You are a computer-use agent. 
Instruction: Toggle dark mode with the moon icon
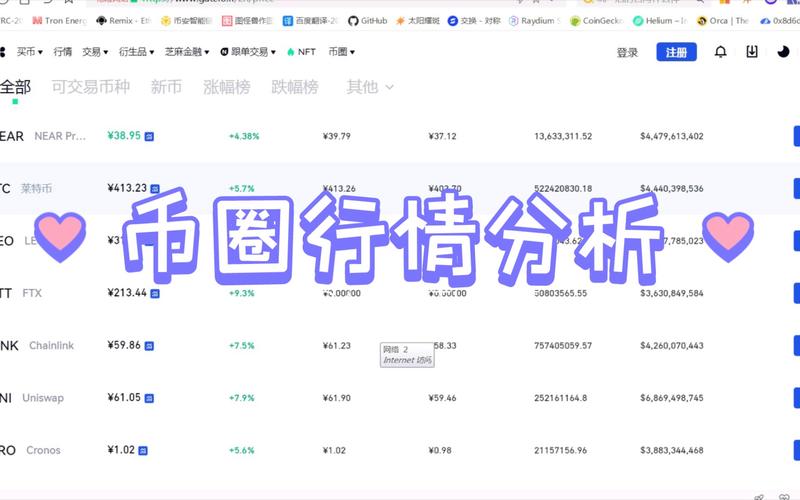pyautogui.click(x=783, y=52)
